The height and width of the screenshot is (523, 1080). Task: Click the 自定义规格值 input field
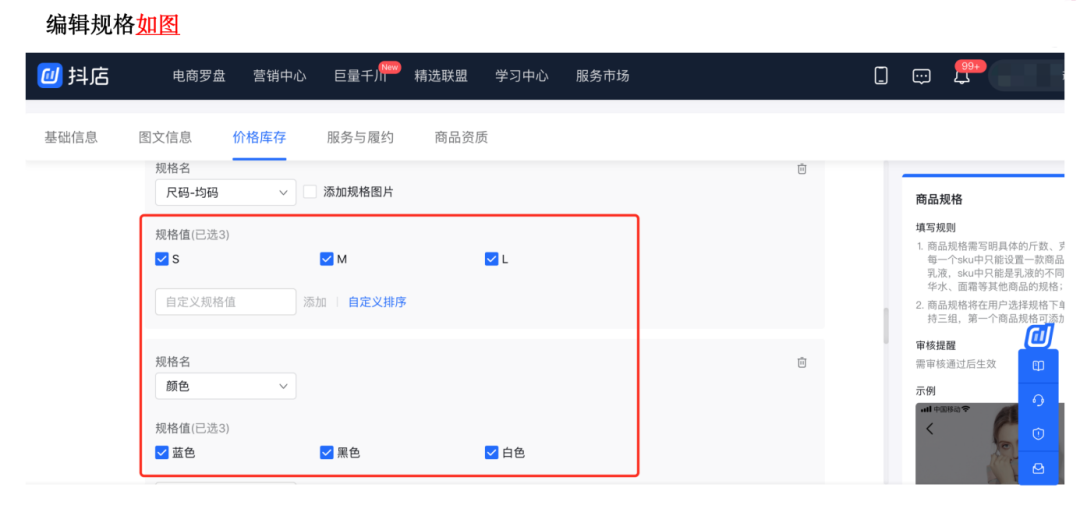coord(226,302)
